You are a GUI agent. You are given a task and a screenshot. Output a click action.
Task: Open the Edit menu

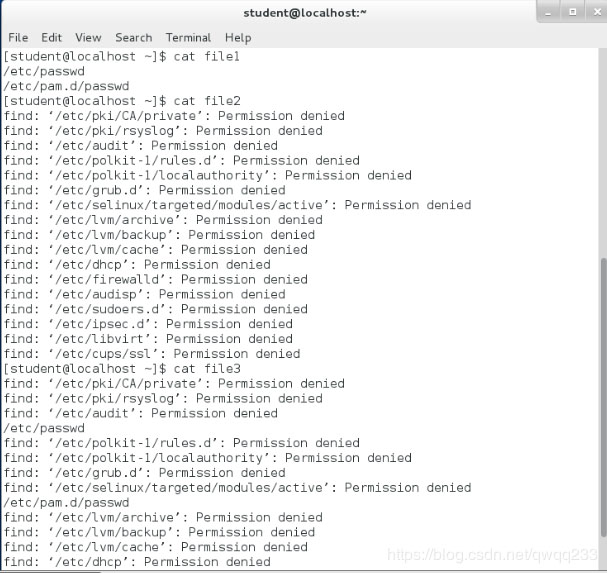[x=51, y=37]
